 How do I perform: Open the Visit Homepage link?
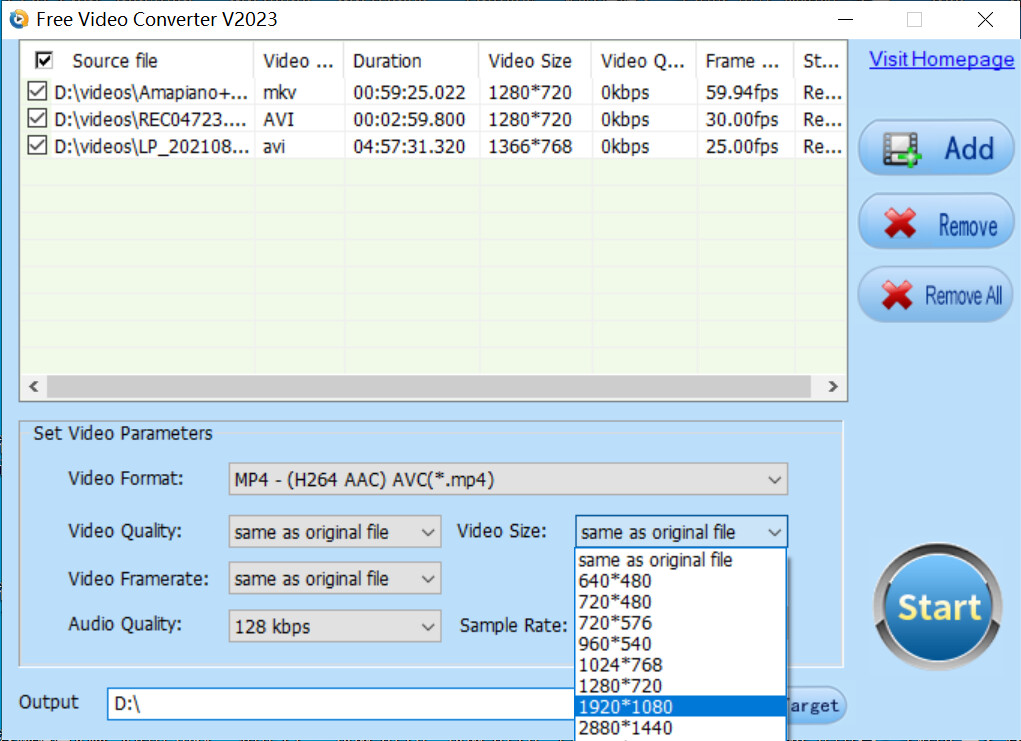coord(940,59)
